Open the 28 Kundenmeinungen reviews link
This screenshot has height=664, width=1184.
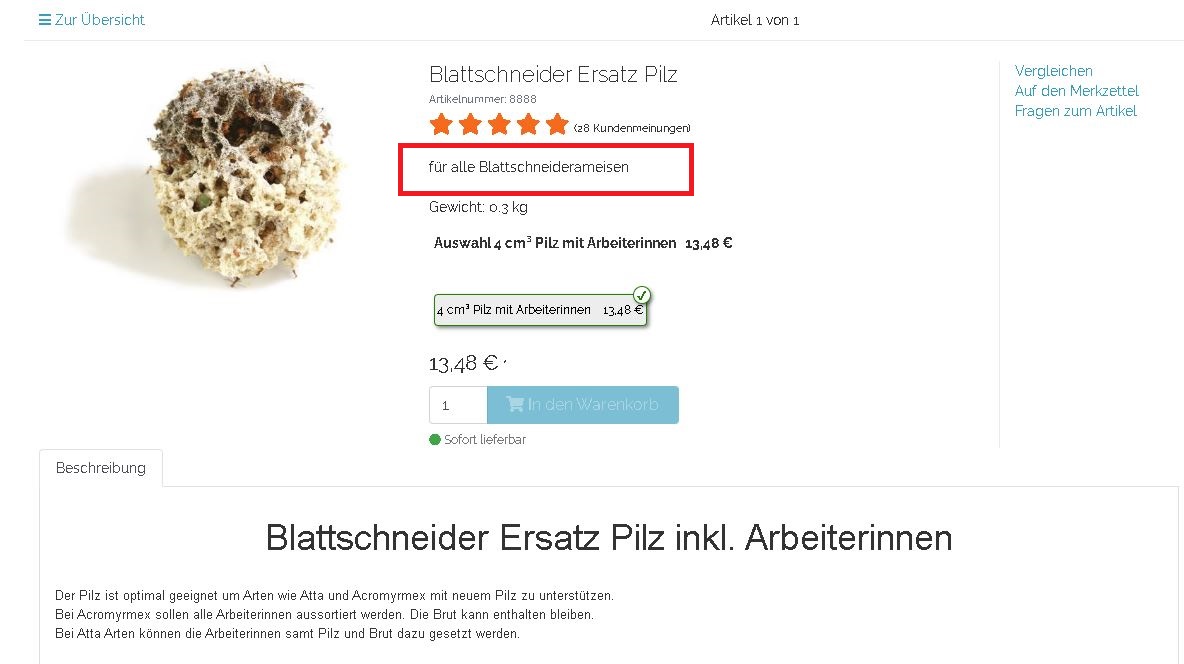tap(632, 128)
